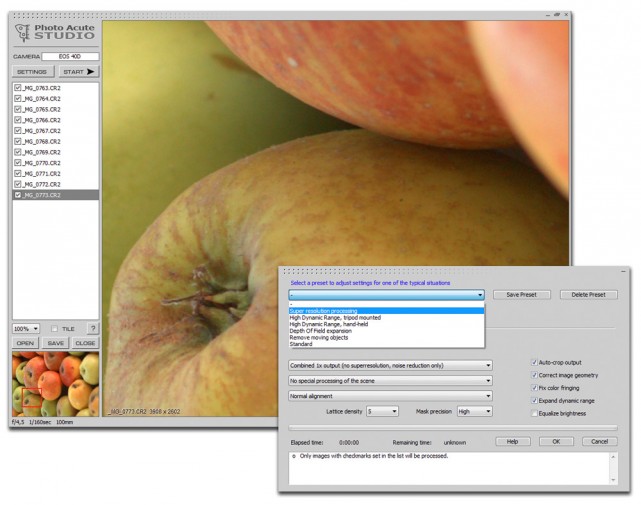The width and height of the screenshot is (641, 505).
Task: Uncheck _MG_0763.CR2 file checkbox
Action: (18, 88)
